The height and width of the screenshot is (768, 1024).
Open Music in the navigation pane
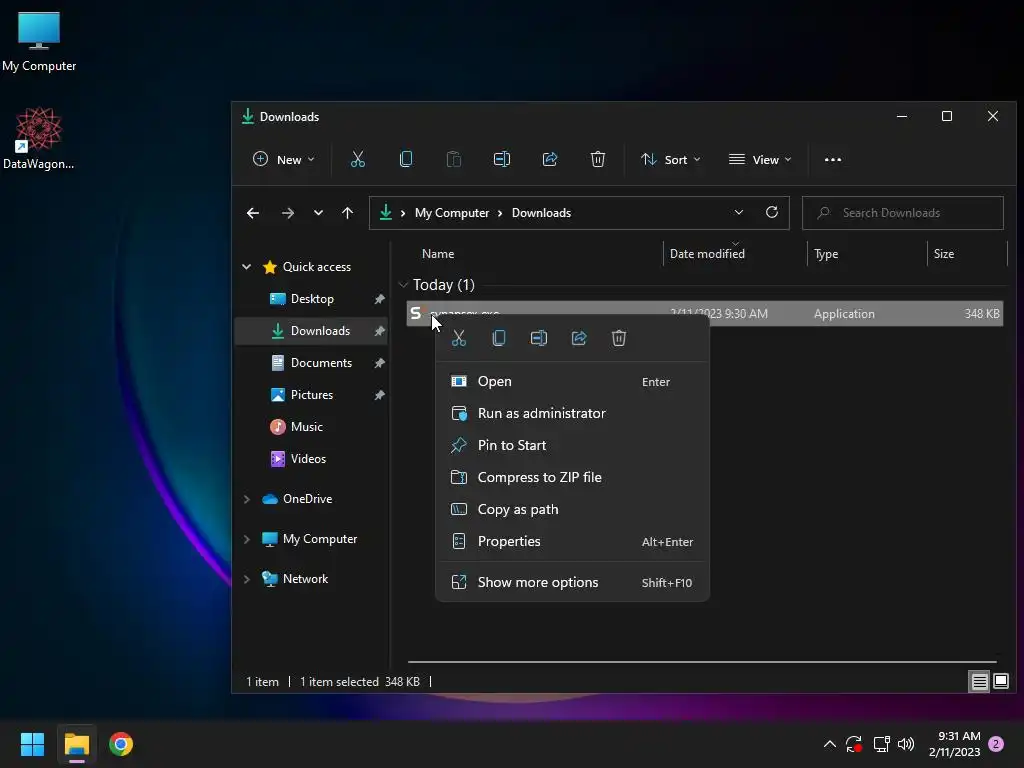tap(312, 427)
